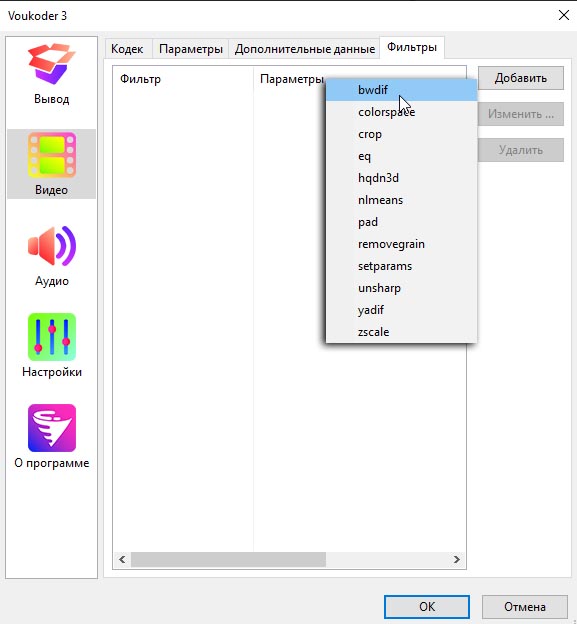Choose unsharp filter from menu

401,288
